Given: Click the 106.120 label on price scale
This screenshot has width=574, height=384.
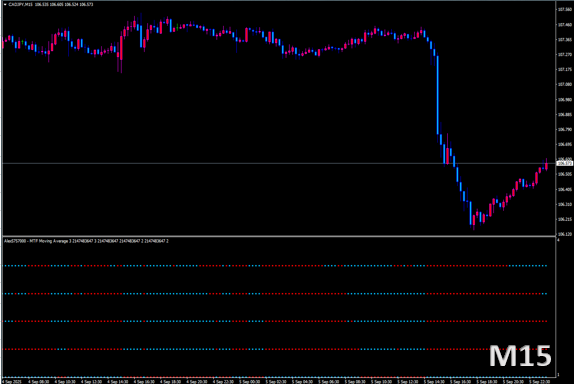Looking at the screenshot, I should pos(564,234).
